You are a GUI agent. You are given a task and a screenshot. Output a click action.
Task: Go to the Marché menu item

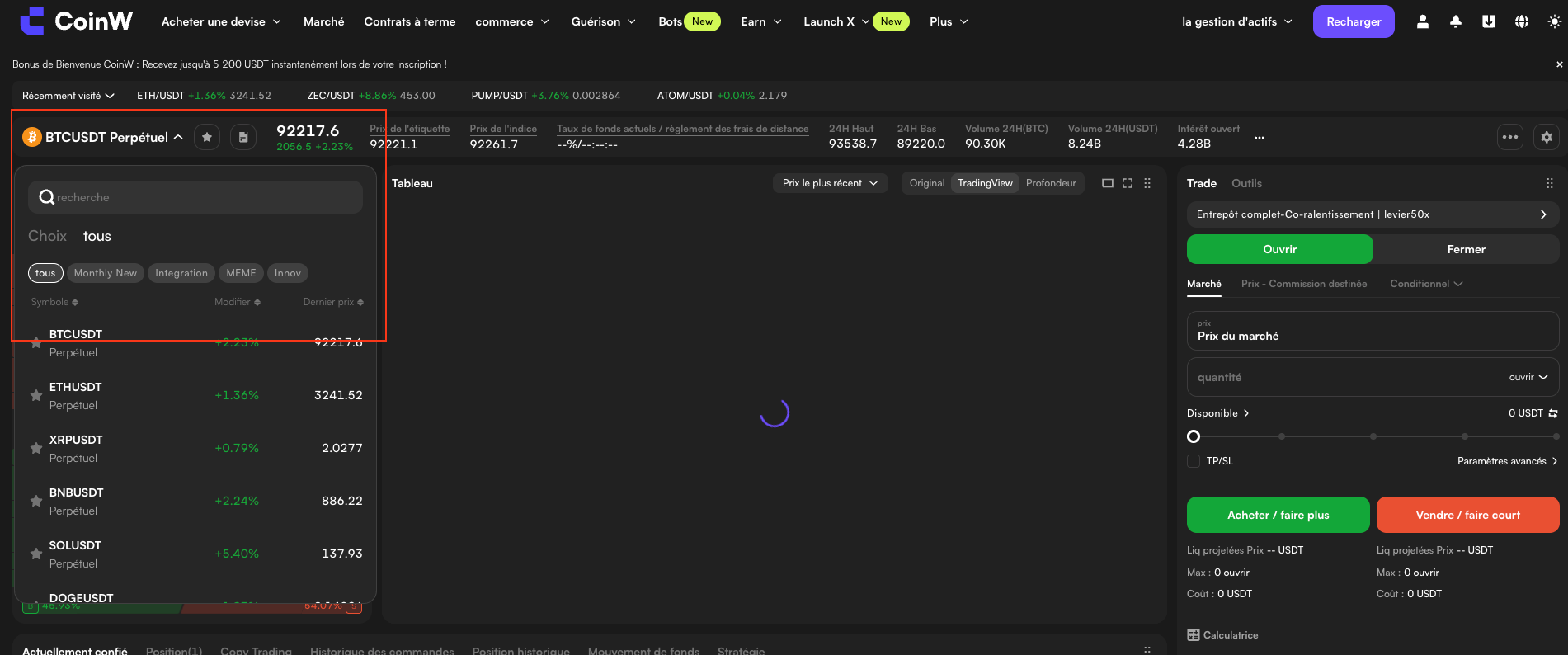tap(324, 21)
